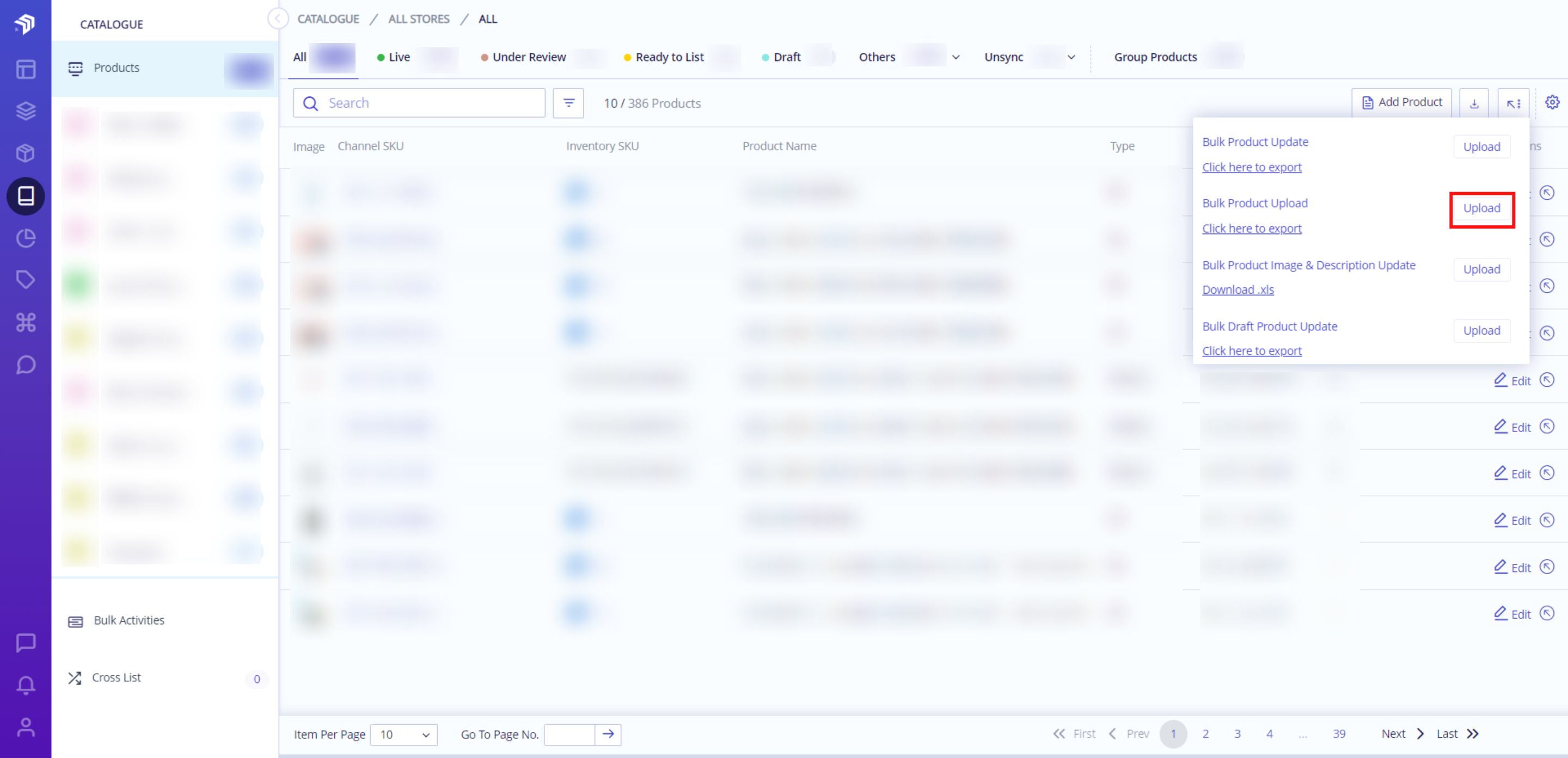
Task: Click the First page double chevron
Action: point(1059,734)
